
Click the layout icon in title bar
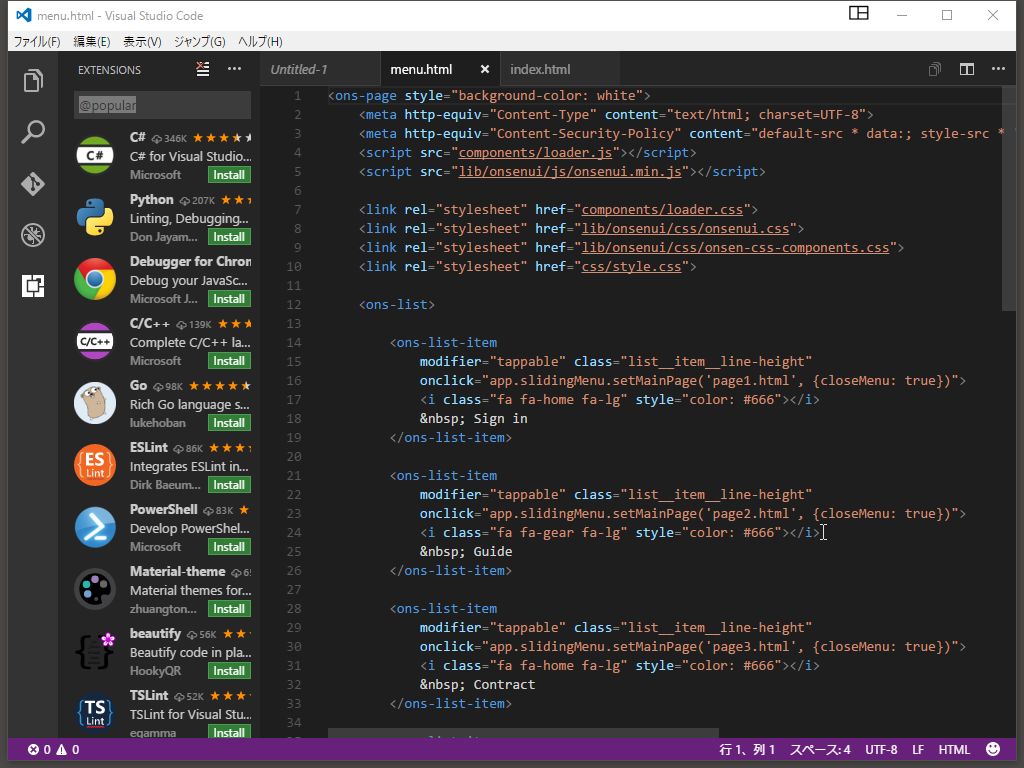(x=859, y=13)
